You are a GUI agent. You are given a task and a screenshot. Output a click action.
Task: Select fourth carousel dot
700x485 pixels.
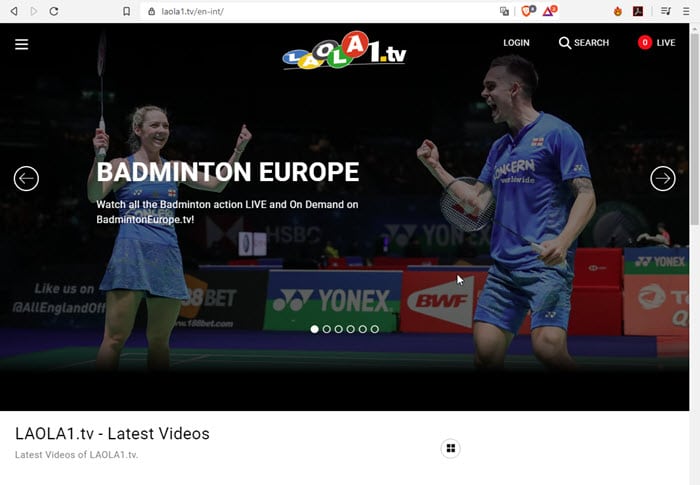tap(350, 329)
